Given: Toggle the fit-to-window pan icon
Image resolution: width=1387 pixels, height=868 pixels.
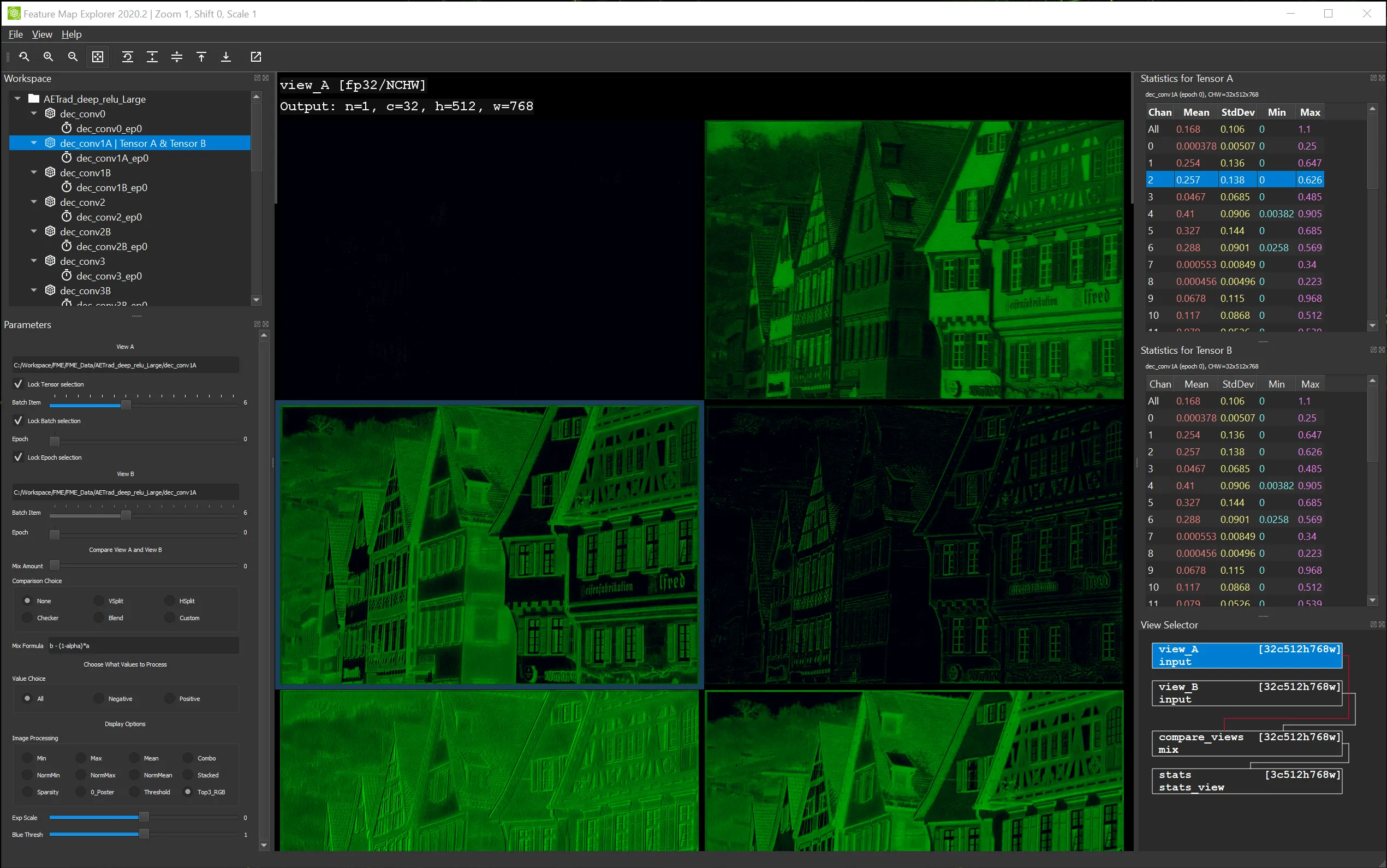Looking at the screenshot, I should [x=98, y=57].
